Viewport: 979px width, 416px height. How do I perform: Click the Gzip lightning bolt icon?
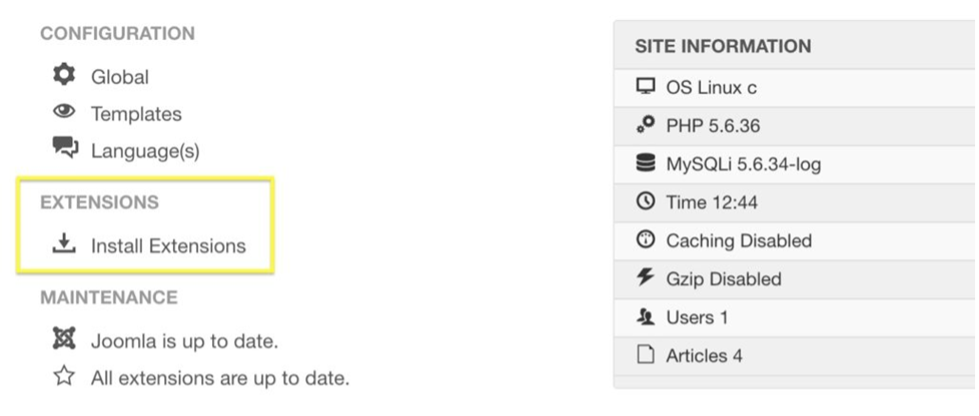coord(645,278)
